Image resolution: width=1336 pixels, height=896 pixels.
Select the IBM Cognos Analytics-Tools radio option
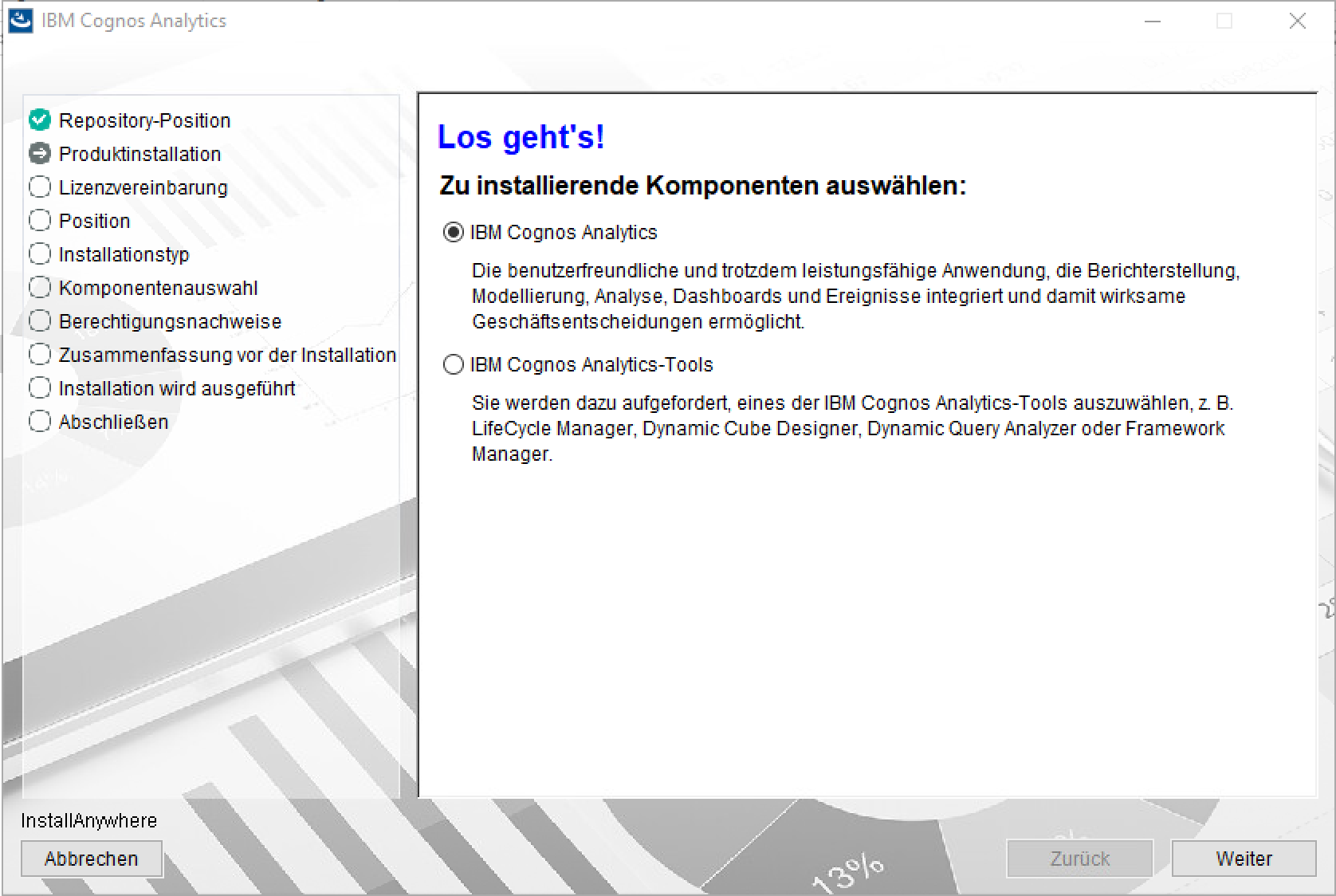[x=453, y=365]
